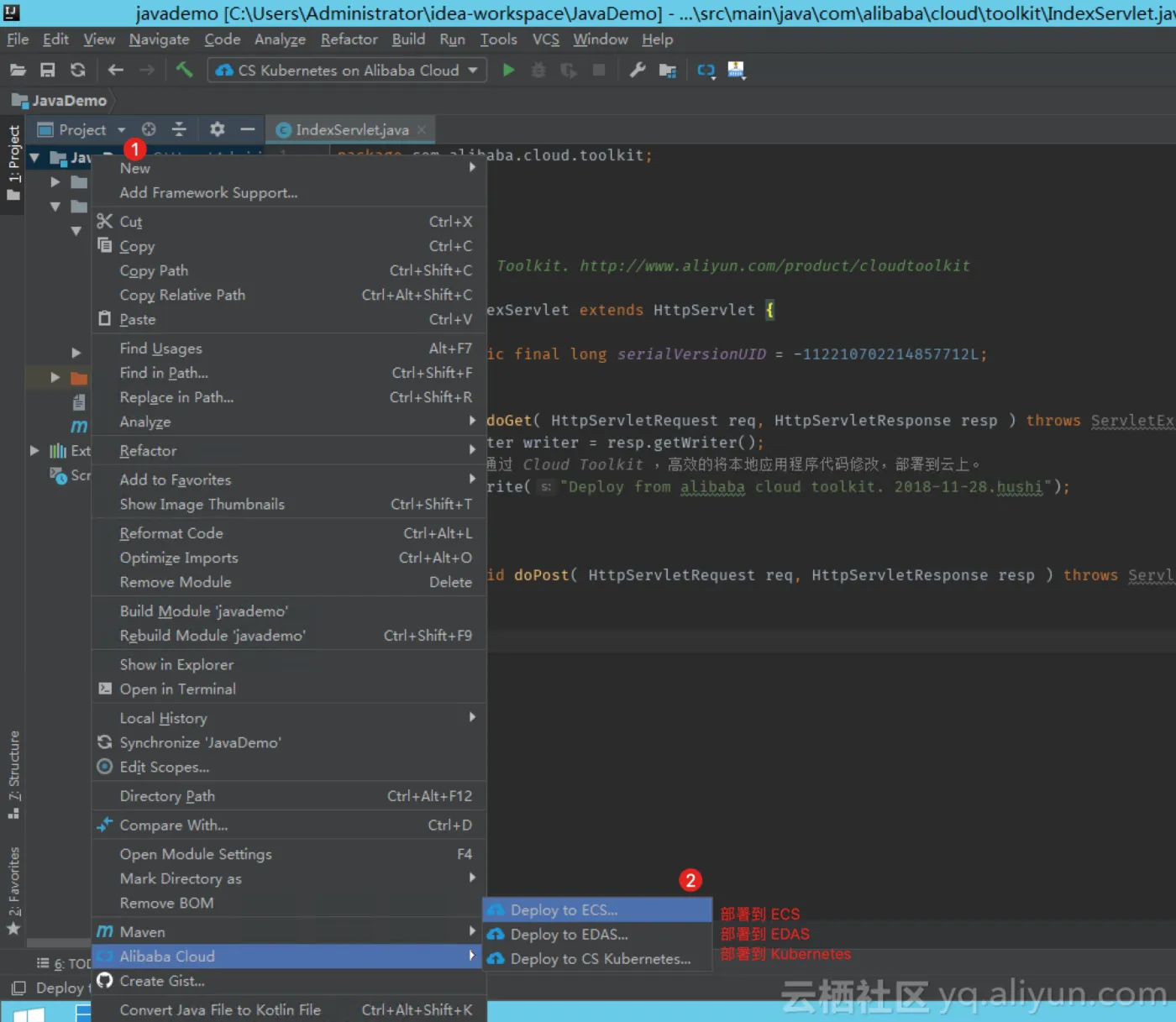Choose Convert Java File to Kotlin File
Viewport: 1176px width, 1022px height.
[x=289, y=1010]
